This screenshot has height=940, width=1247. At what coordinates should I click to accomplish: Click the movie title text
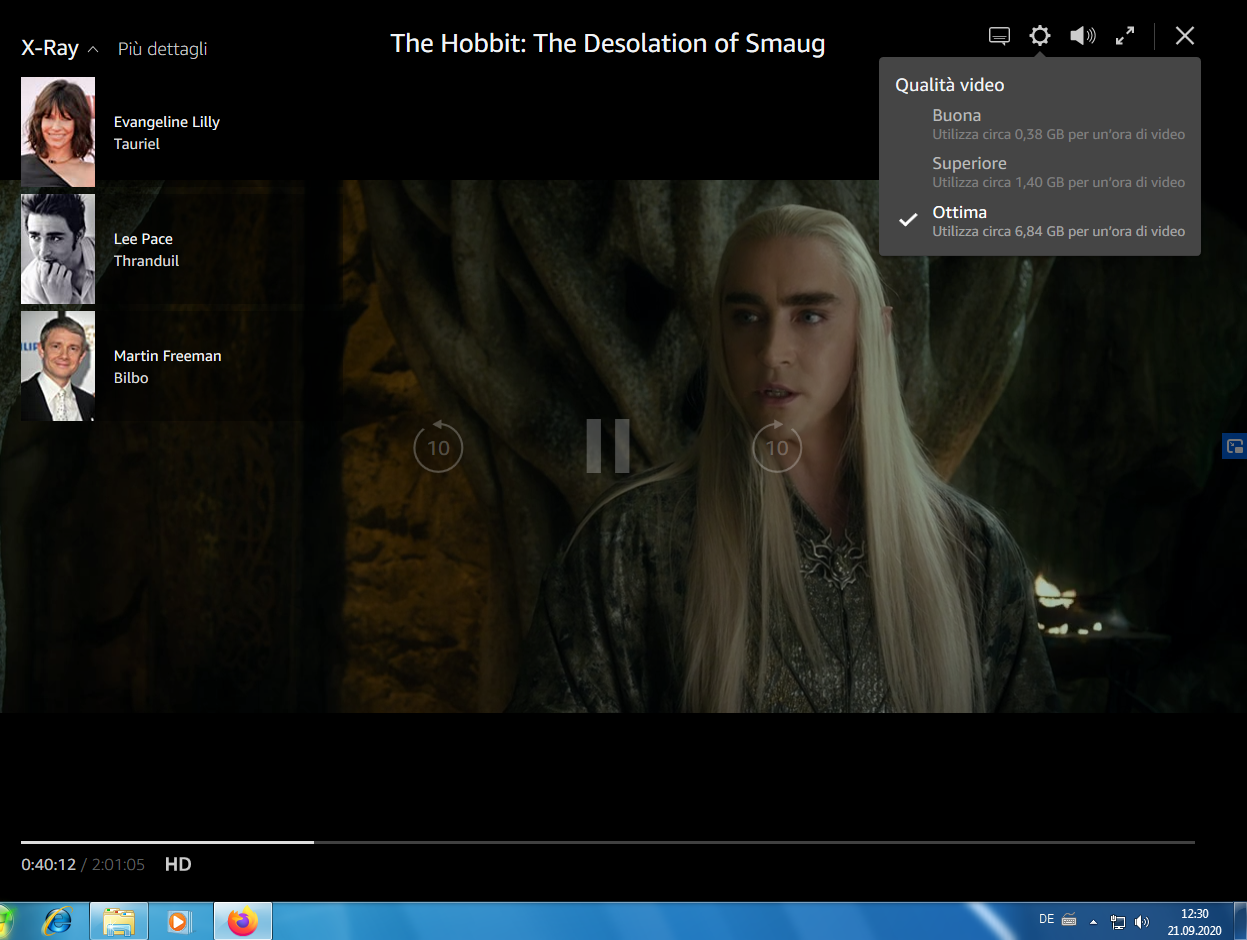click(x=608, y=43)
